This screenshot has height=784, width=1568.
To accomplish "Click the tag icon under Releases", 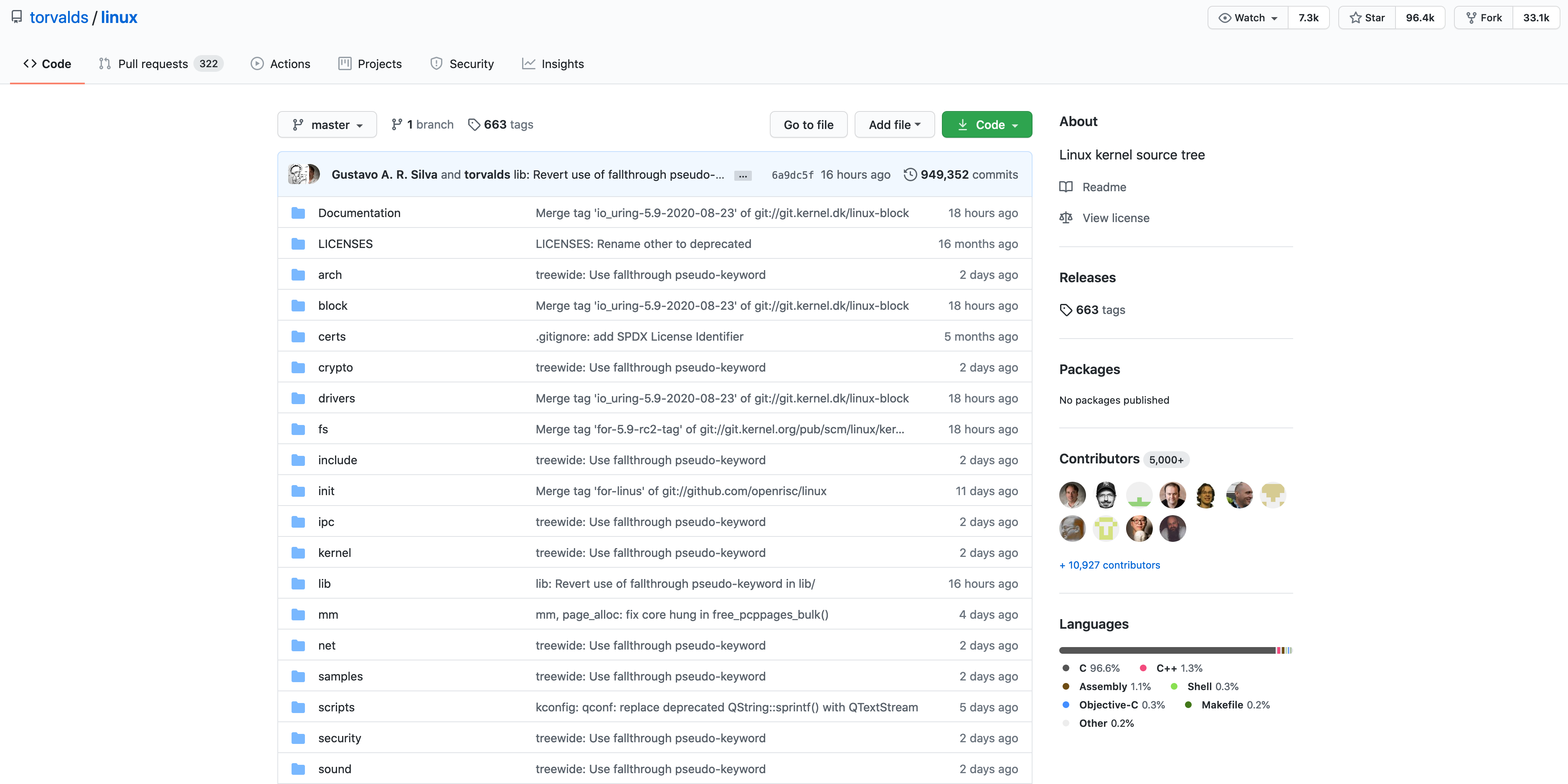I will tap(1065, 310).
